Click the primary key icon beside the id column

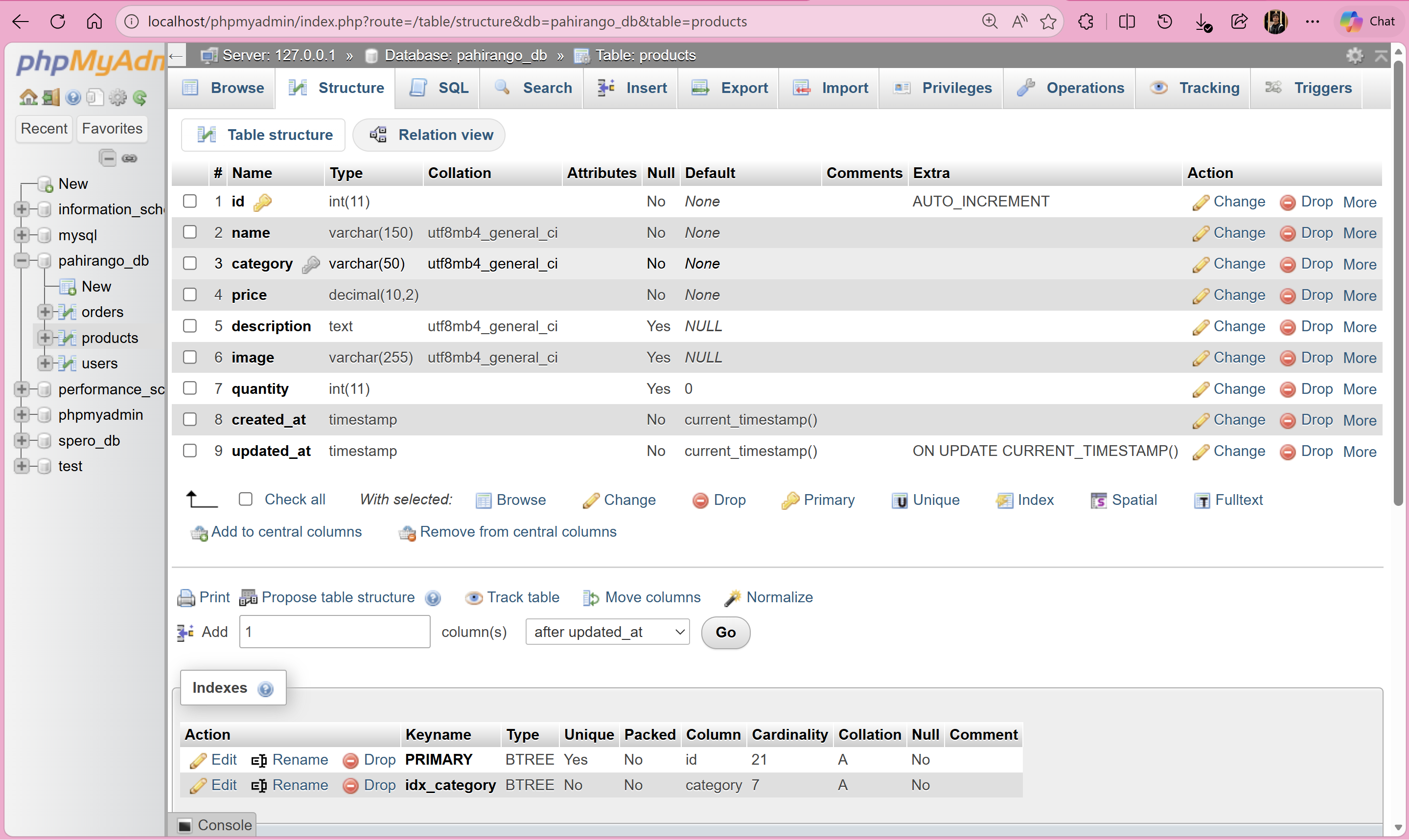click(x=263, y=202)
